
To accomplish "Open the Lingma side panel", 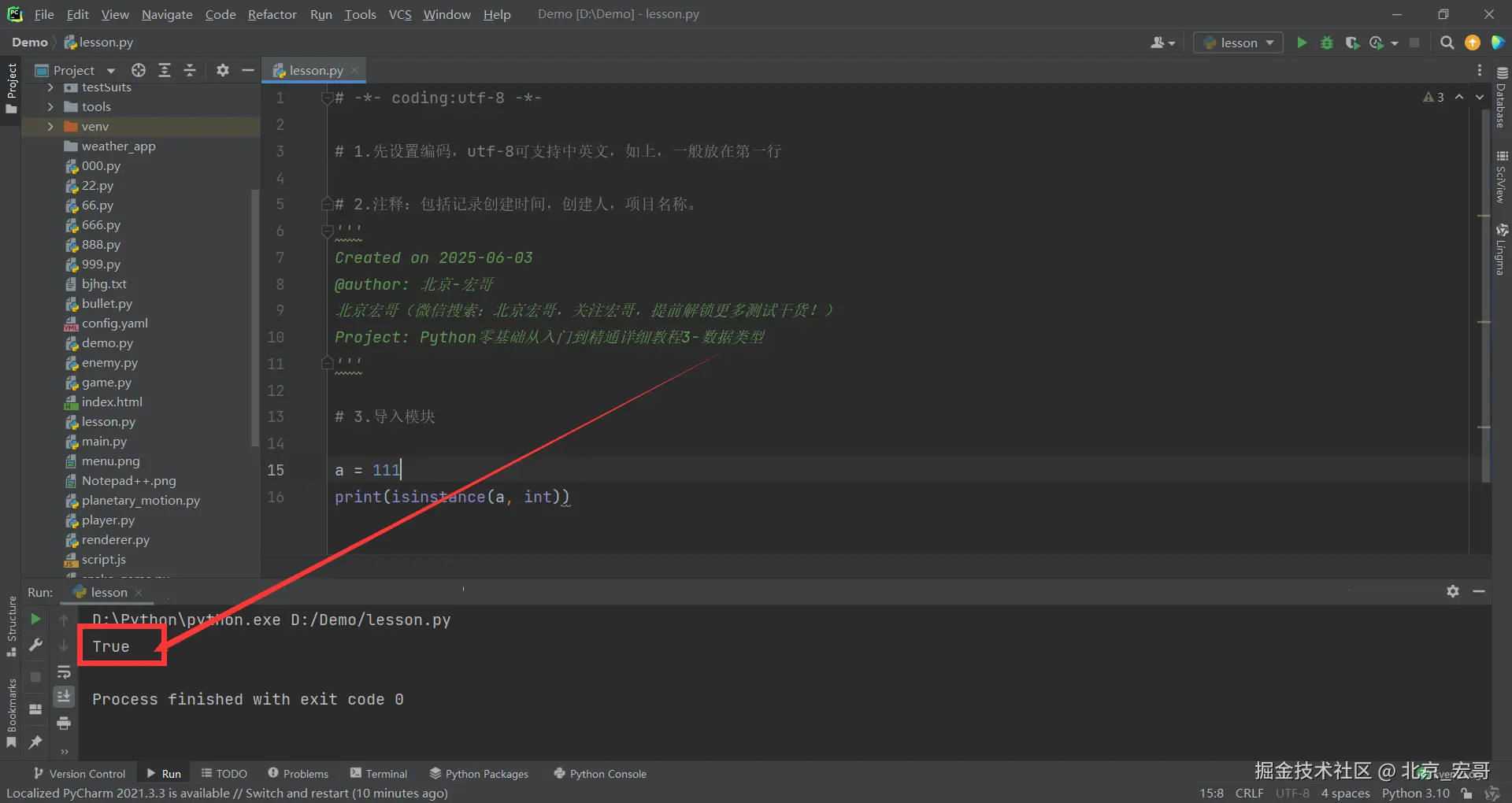I will (1502, 250).
